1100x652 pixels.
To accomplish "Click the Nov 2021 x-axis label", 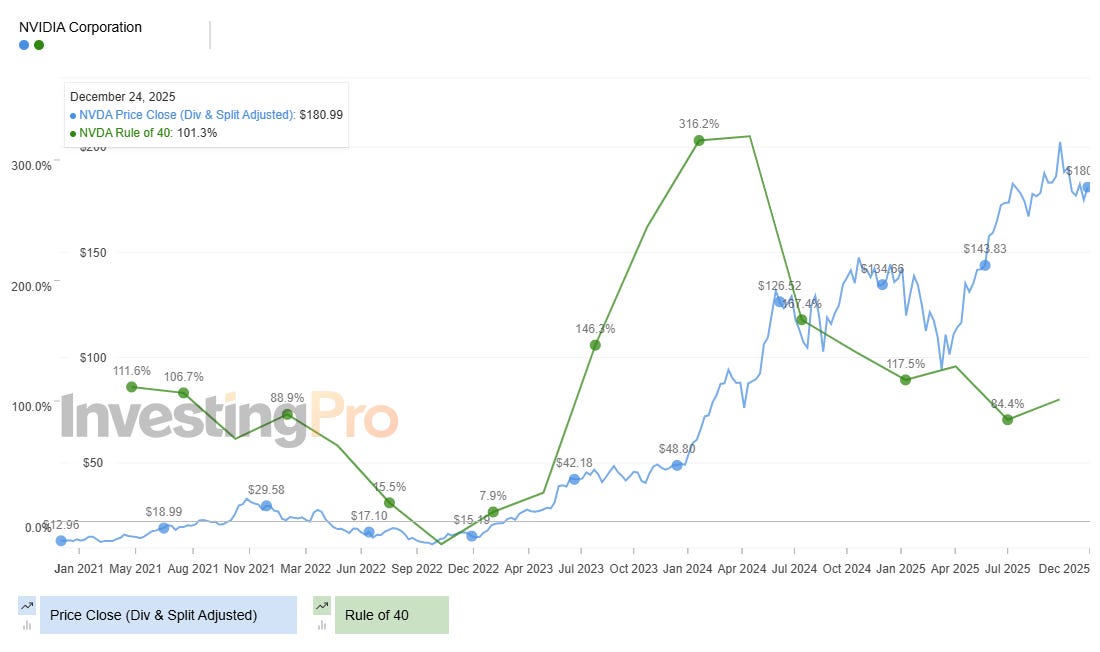I will coord(248,568).
